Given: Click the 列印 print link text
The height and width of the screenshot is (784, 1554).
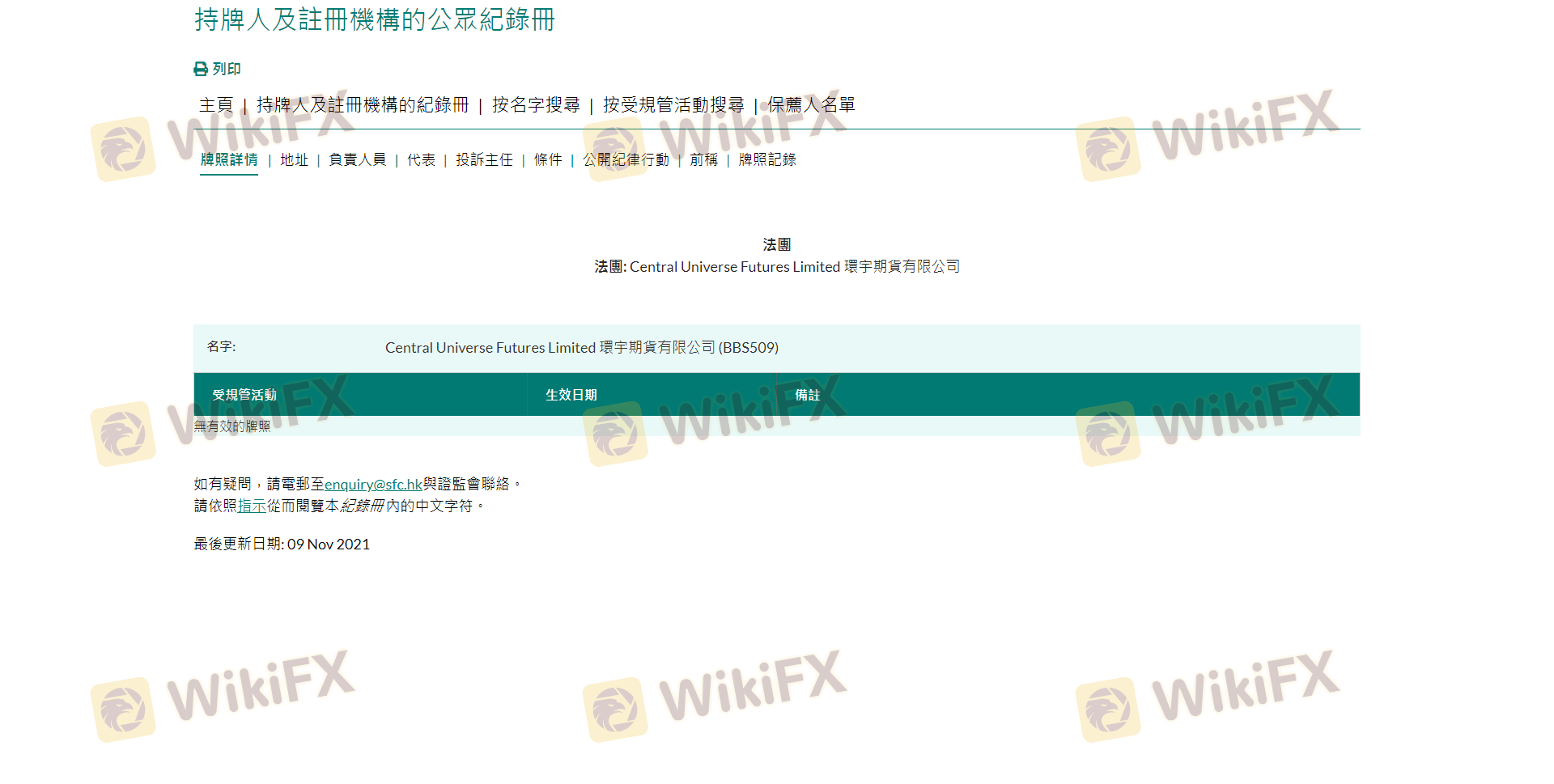Looking at the screenshot, I should pyautogui.click(x=227, y=70).
